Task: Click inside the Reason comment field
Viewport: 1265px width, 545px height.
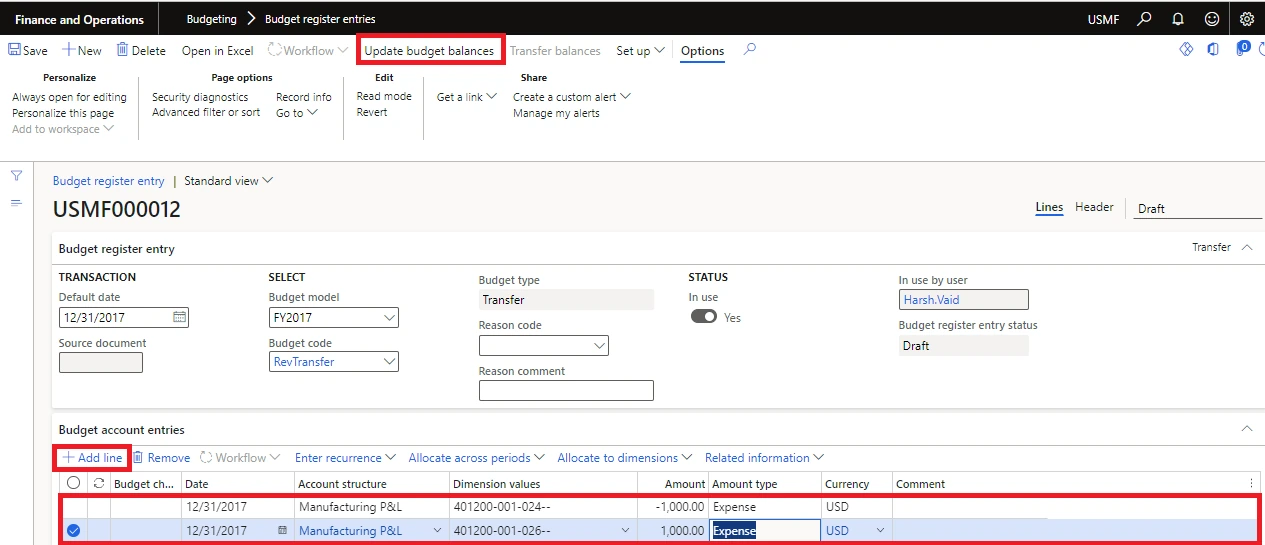Action: [x=566, y=390]
